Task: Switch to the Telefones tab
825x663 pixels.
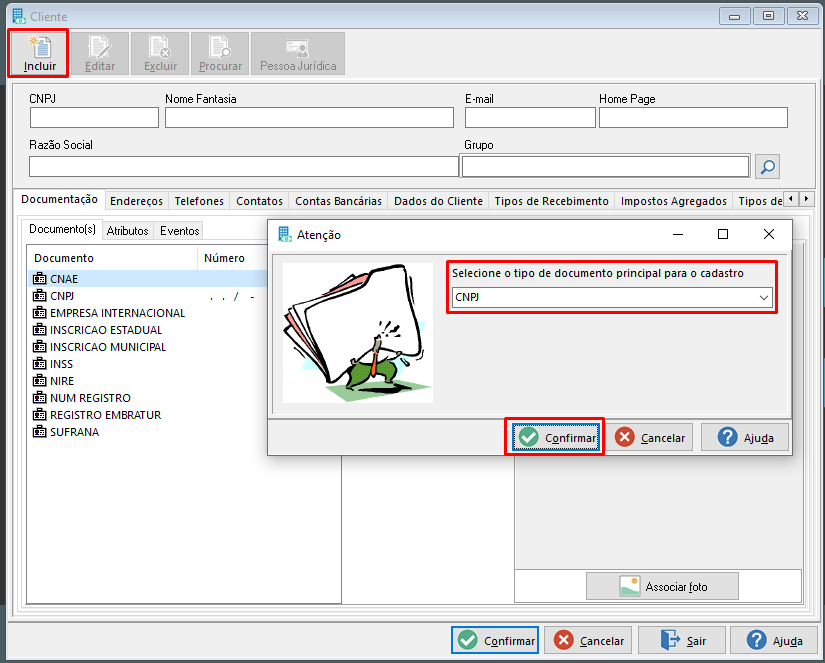Action: [199, 201]
